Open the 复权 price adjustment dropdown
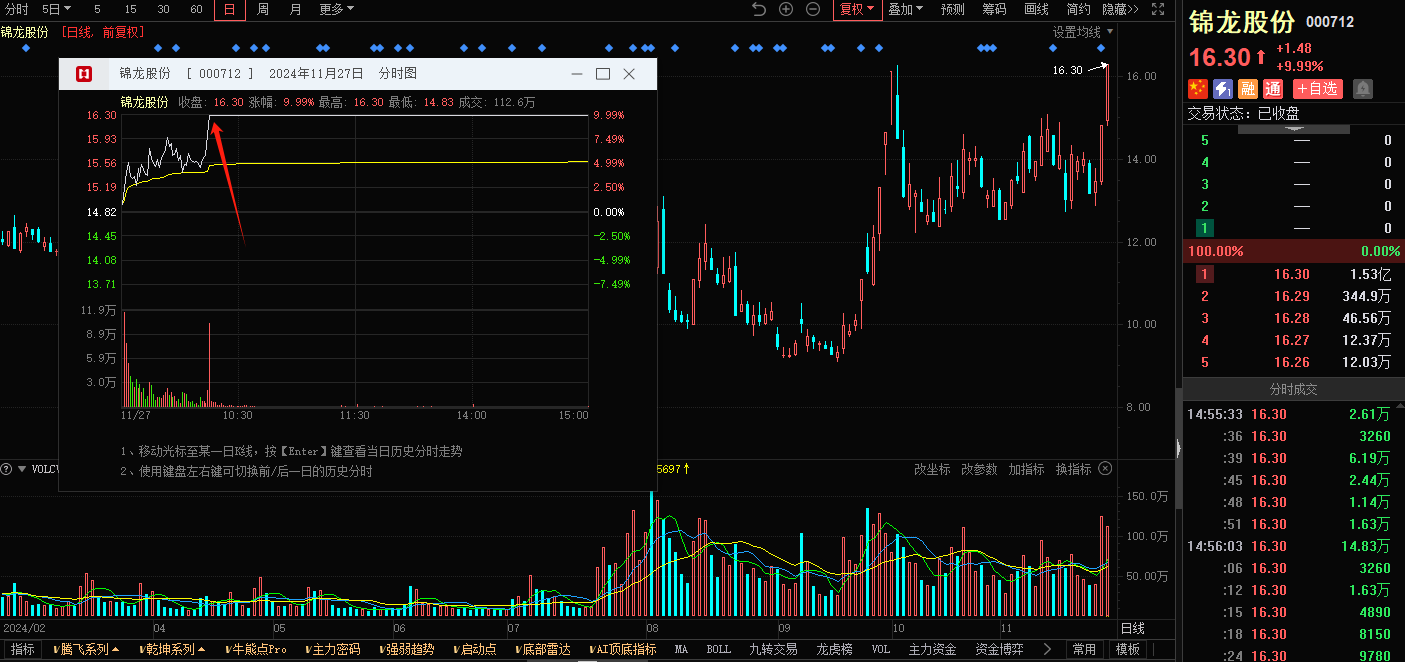1405x662 pixels. click(x=857, y=9)
